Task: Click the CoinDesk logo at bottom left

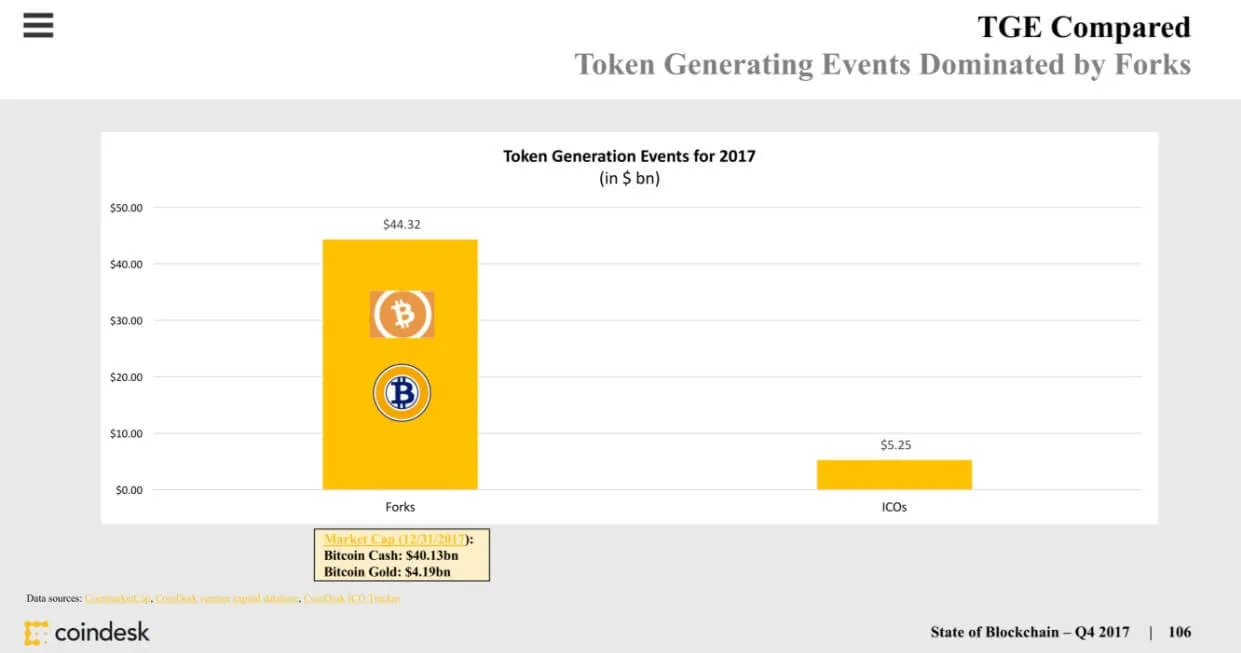Action: [x=87, y=632]
